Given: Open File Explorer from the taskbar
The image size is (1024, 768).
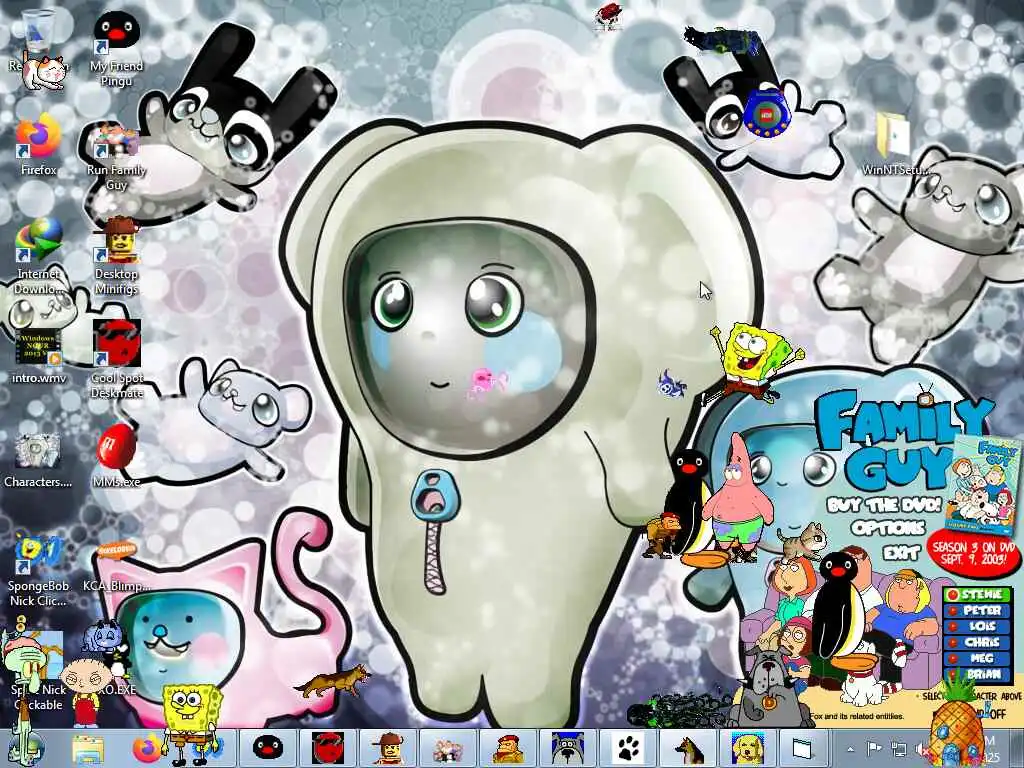Looking at the screenshot, I should coord(88,748).
